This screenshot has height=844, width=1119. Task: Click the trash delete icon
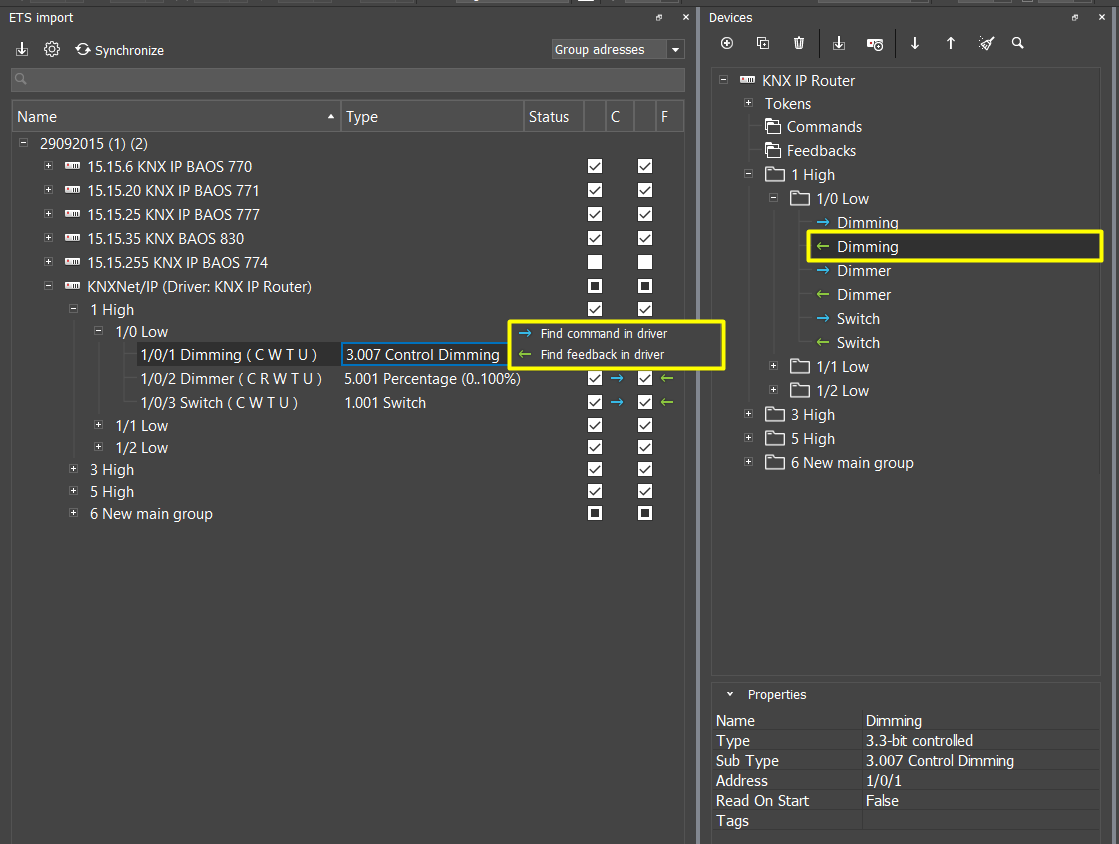click(799, 43)
